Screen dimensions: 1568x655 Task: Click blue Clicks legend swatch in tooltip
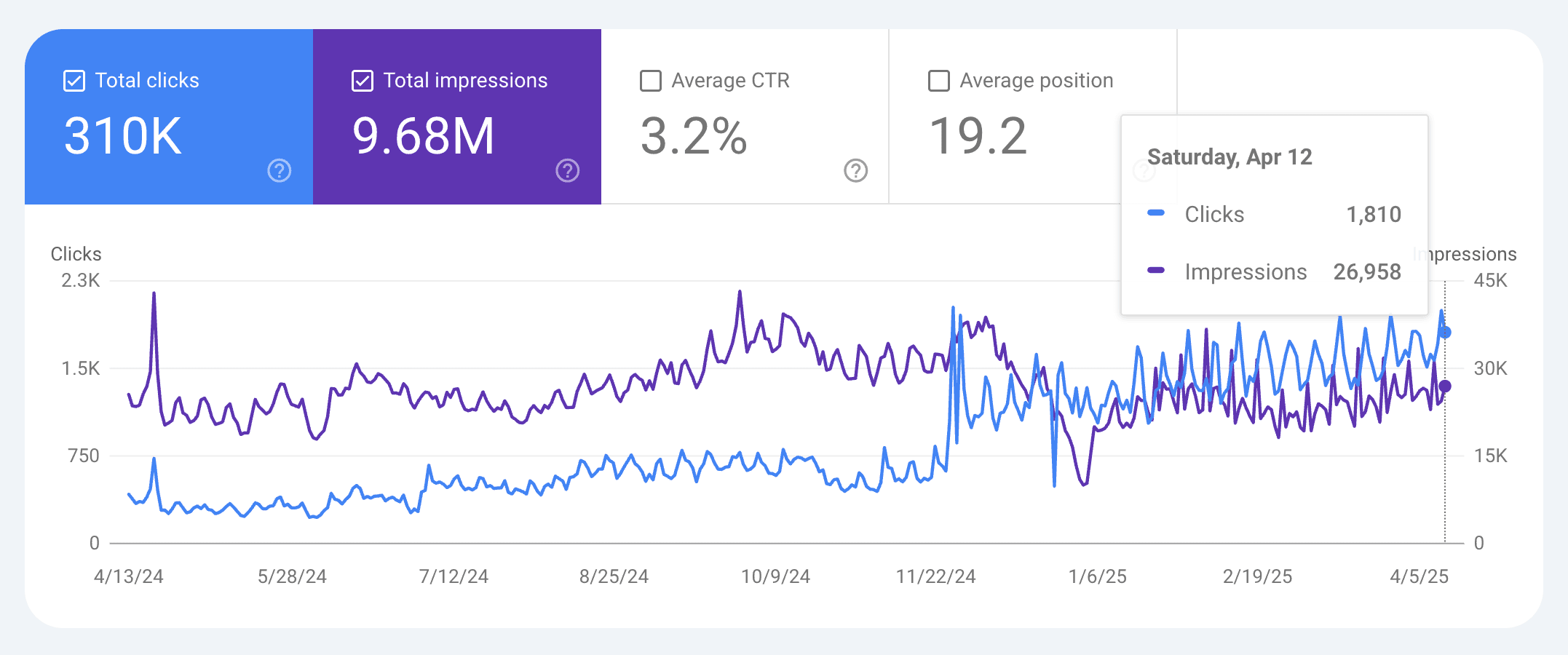(x=1156, y=213)
